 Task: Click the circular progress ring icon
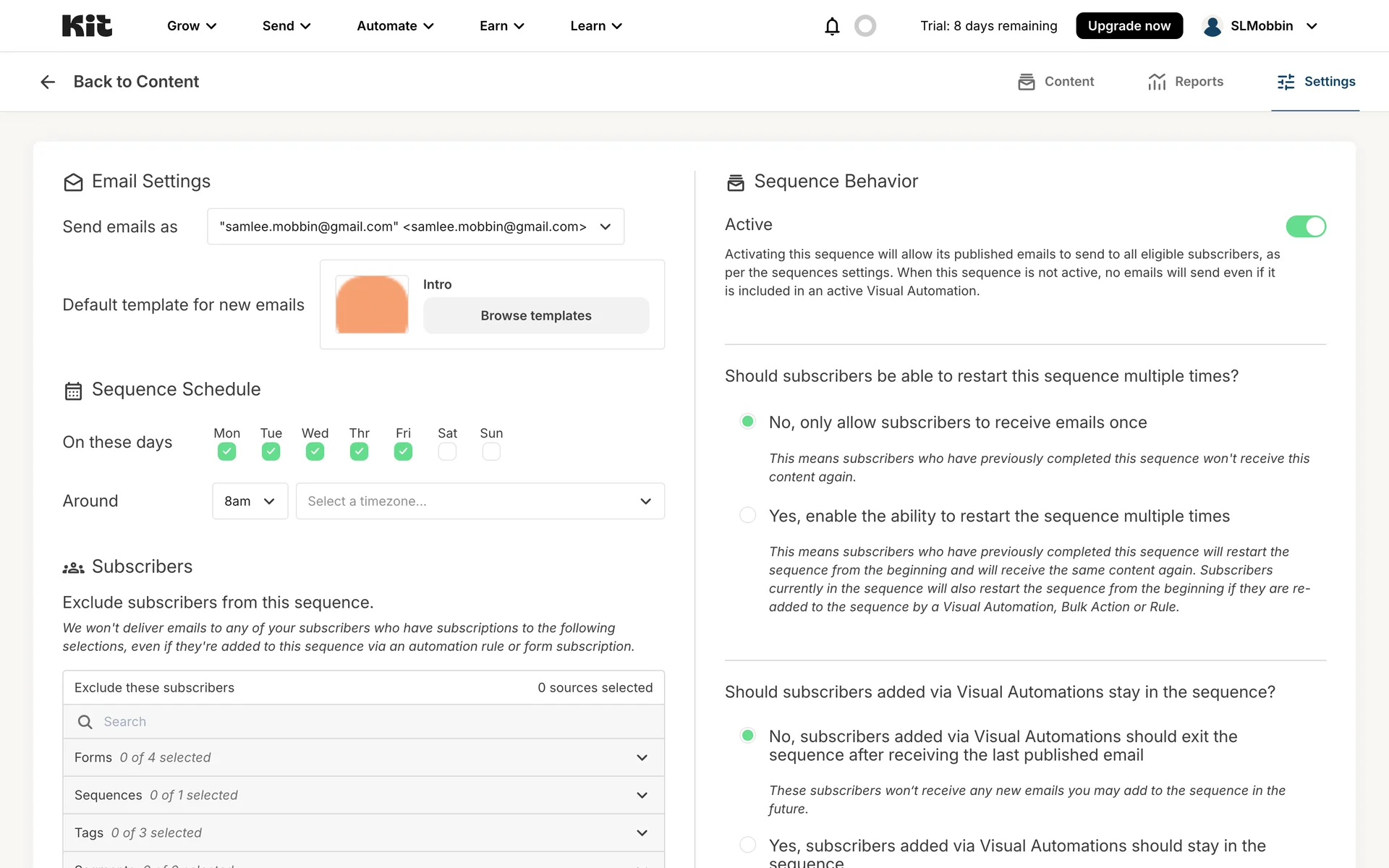tap(865, 26)
